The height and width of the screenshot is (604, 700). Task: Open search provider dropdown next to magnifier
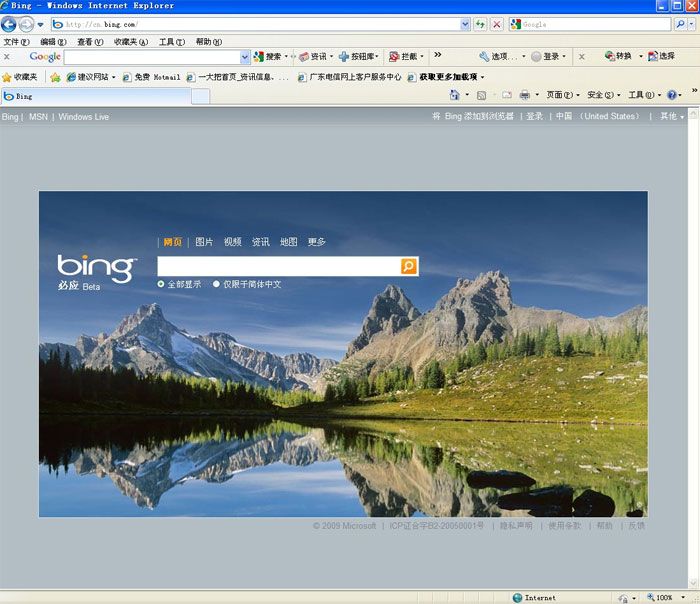coord(692,24)
